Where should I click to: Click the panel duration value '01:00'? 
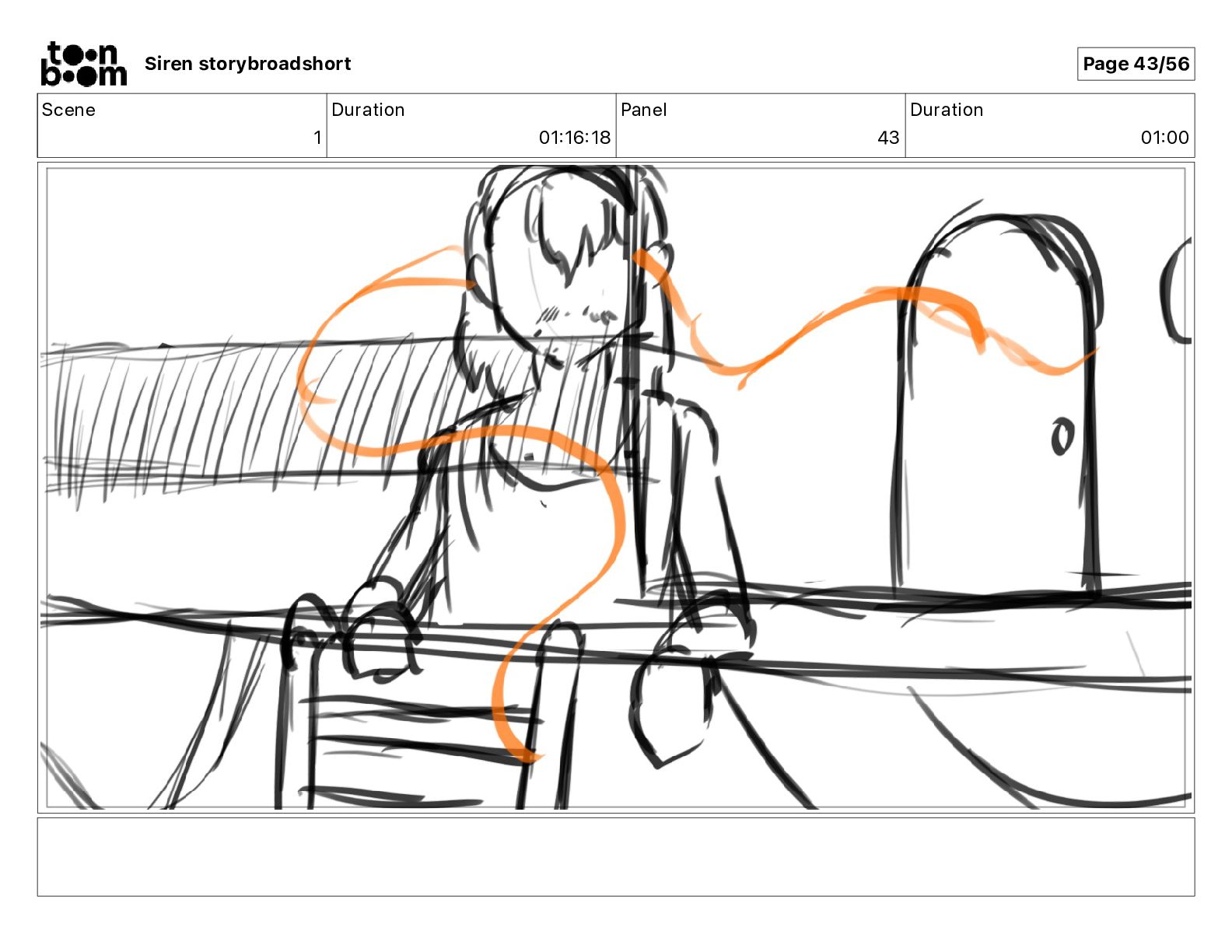click(x=1164, y=138)
